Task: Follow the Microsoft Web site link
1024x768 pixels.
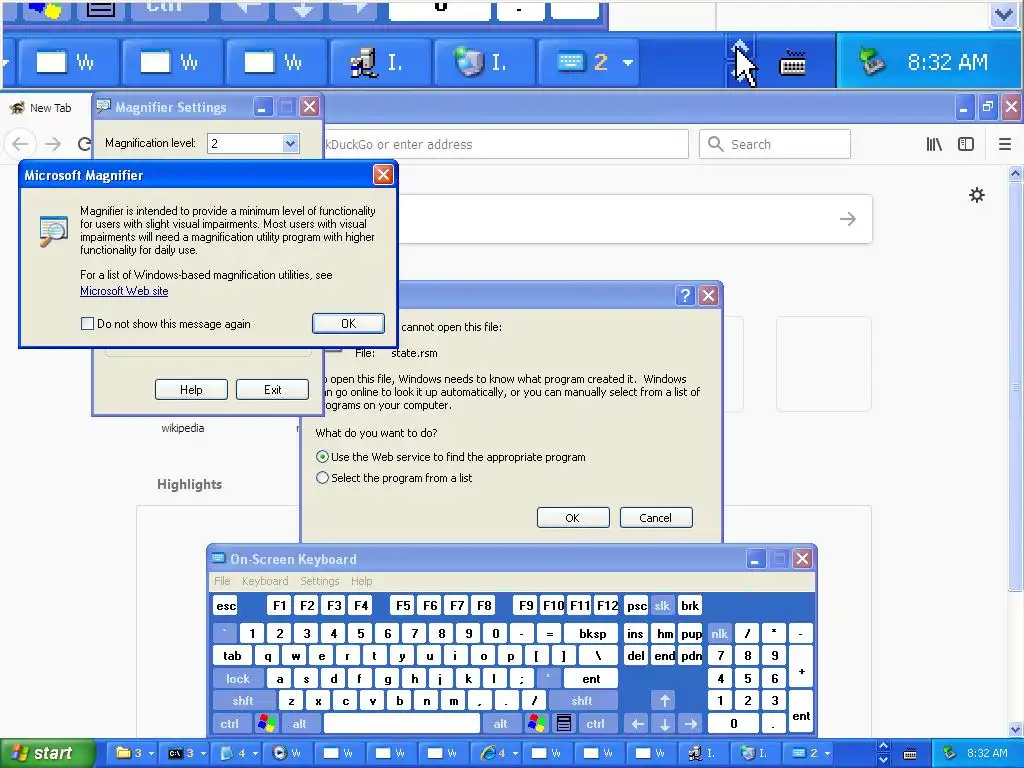Action: (124, 291)
